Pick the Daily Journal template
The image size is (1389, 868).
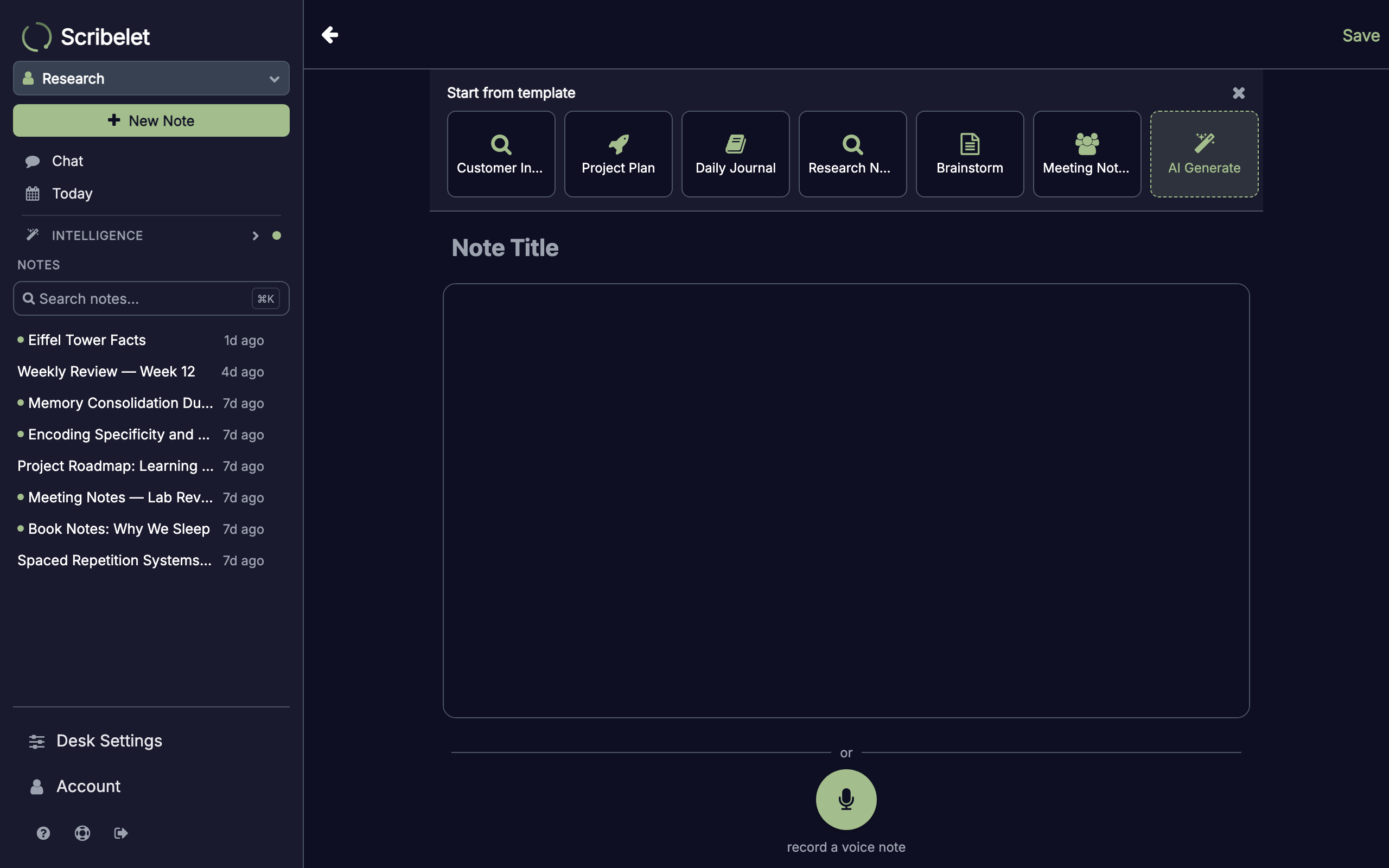735,154
